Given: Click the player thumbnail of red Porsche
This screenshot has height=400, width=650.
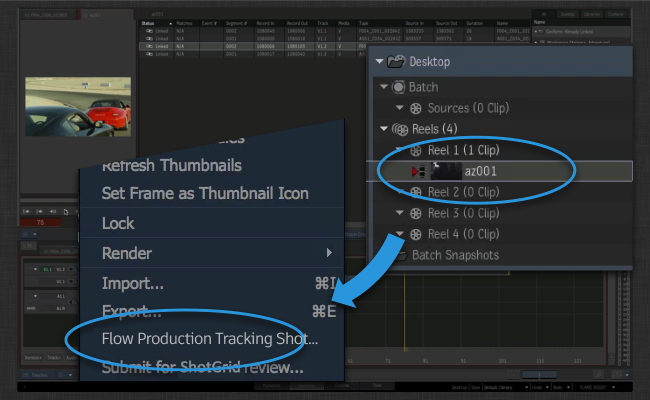Looking at the screenshot, I should [78, 107].
